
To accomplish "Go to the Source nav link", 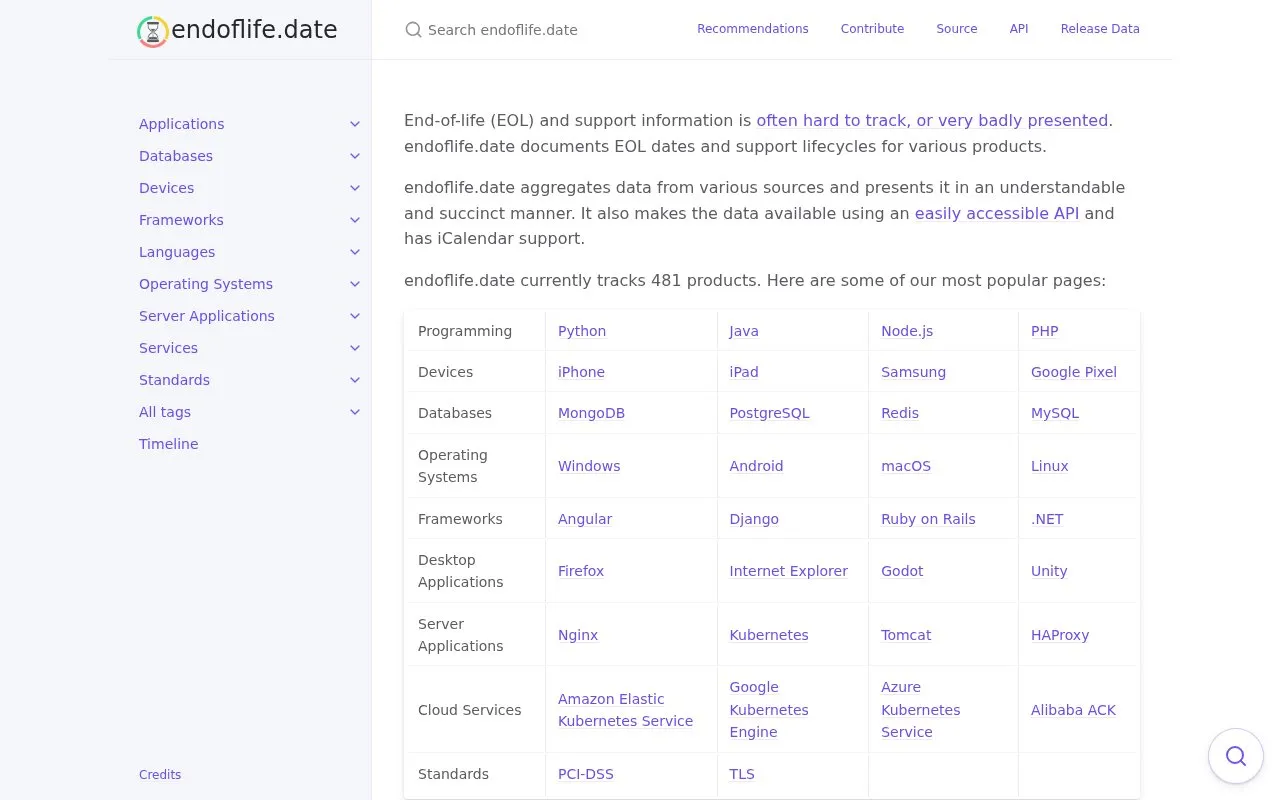I will (x=957, y=29).
